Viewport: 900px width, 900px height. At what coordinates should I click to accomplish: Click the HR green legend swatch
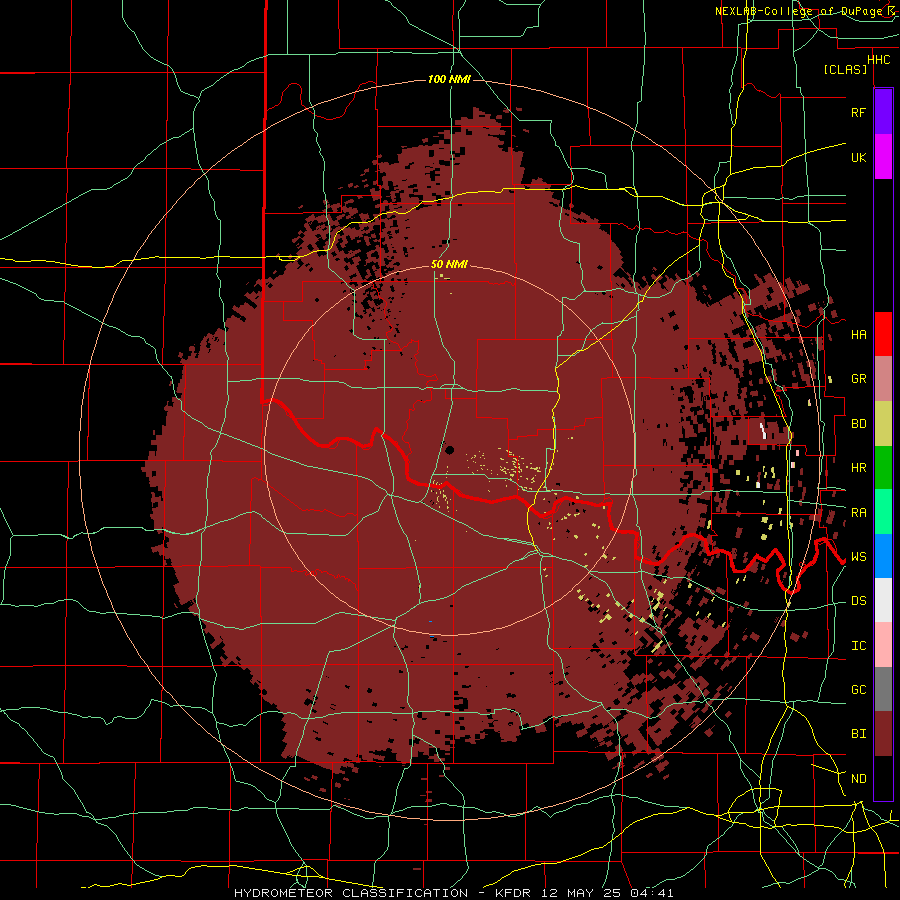pyautogui.click(x=883, y=468)
